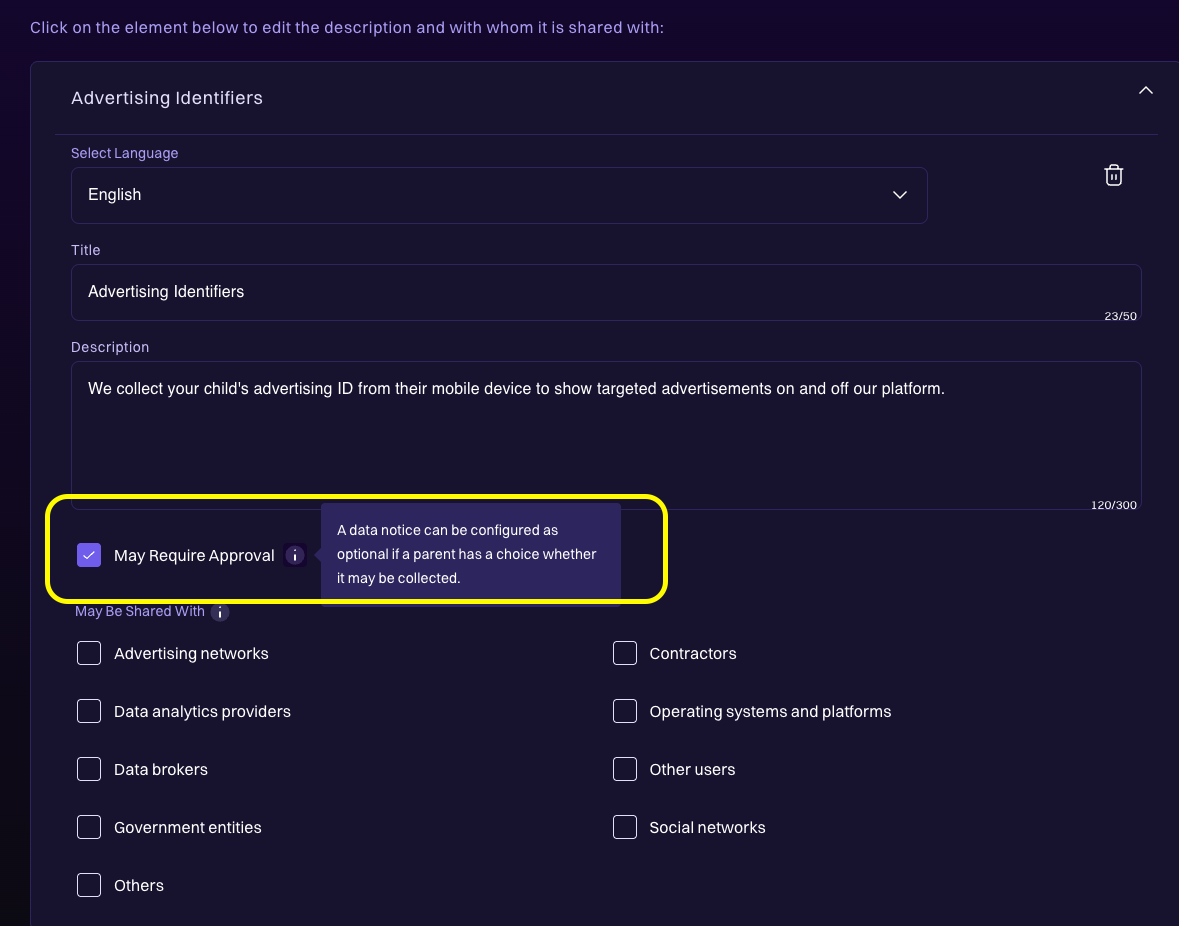Click the trash icon to delete this entry

pos(1113,175)
